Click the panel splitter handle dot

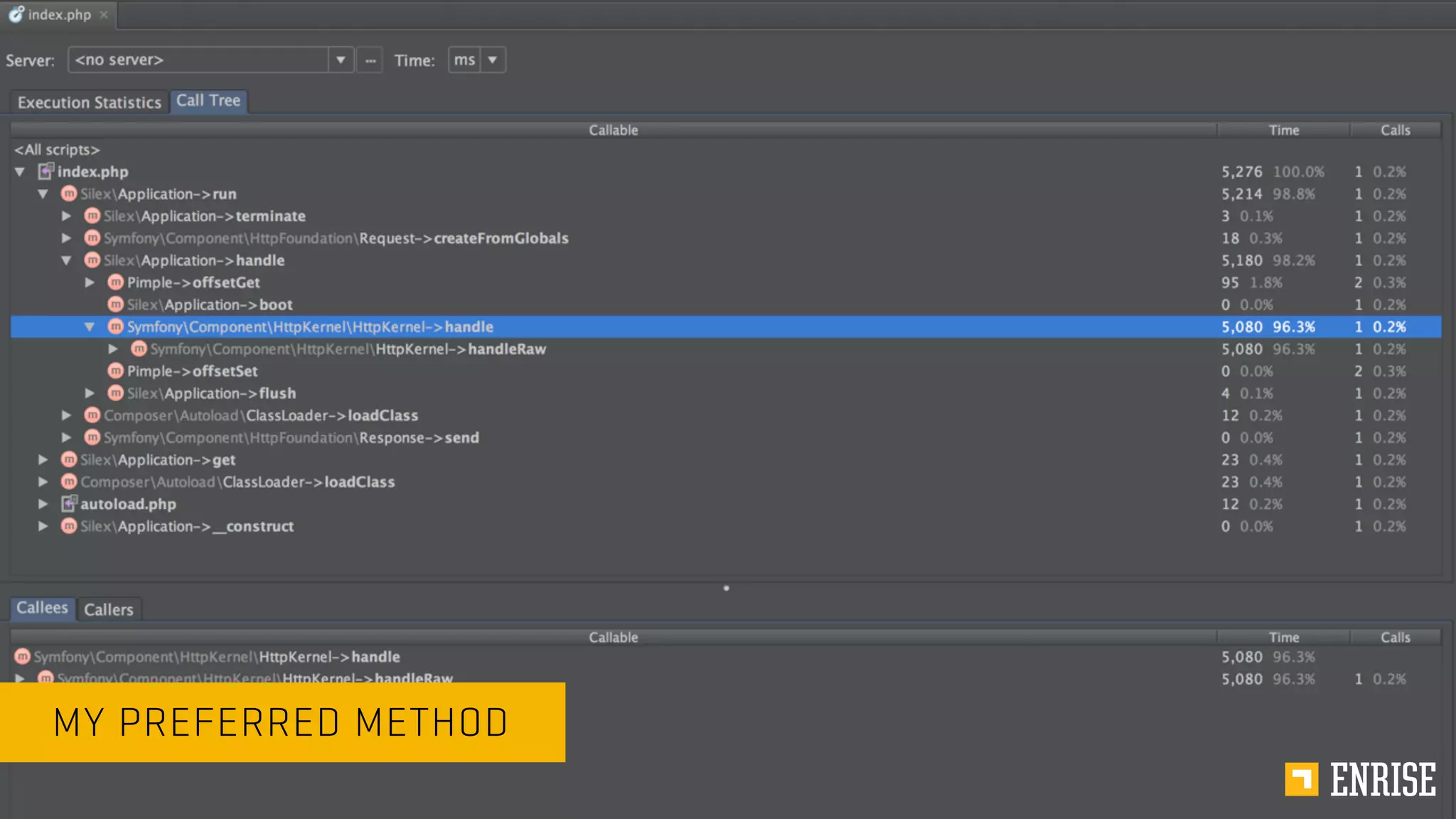726,588
